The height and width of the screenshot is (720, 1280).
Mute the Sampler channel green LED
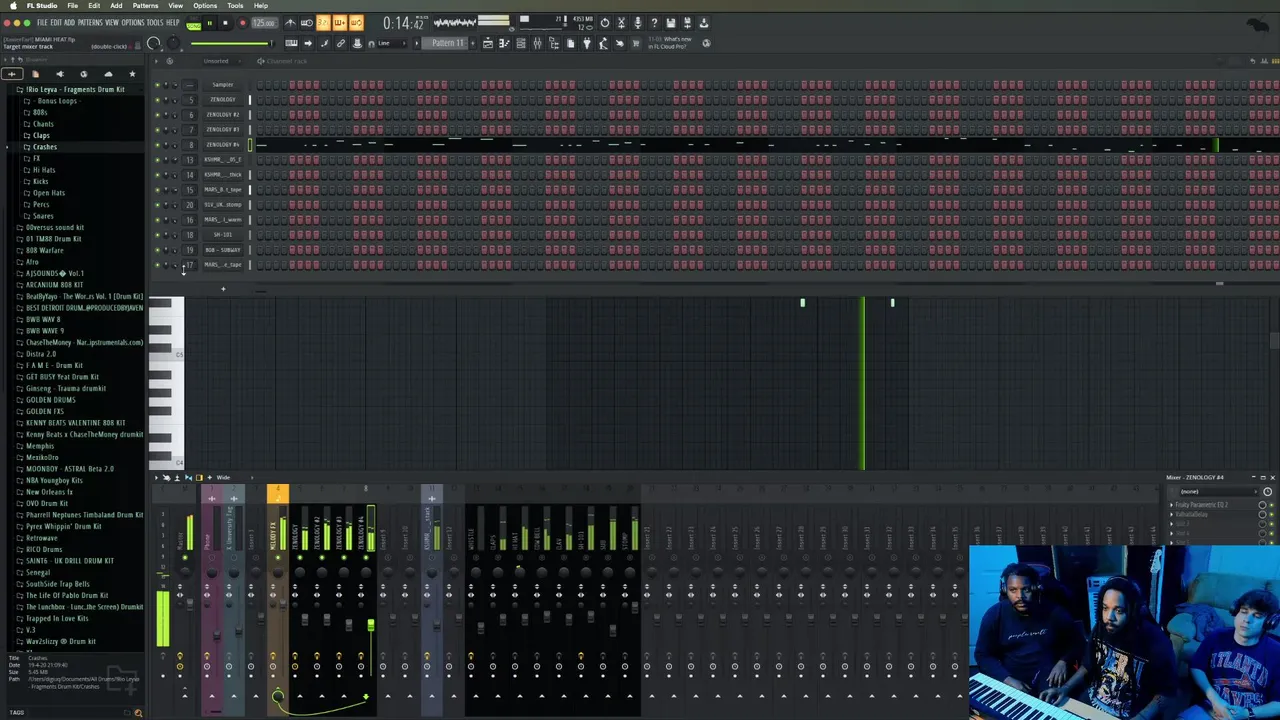click(x=156, y=85)
